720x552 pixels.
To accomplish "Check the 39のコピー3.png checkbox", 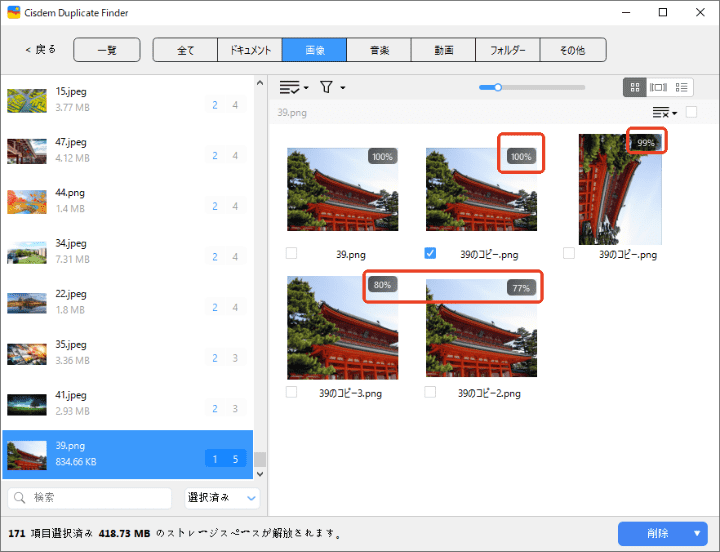I will (x=291, y=393).
